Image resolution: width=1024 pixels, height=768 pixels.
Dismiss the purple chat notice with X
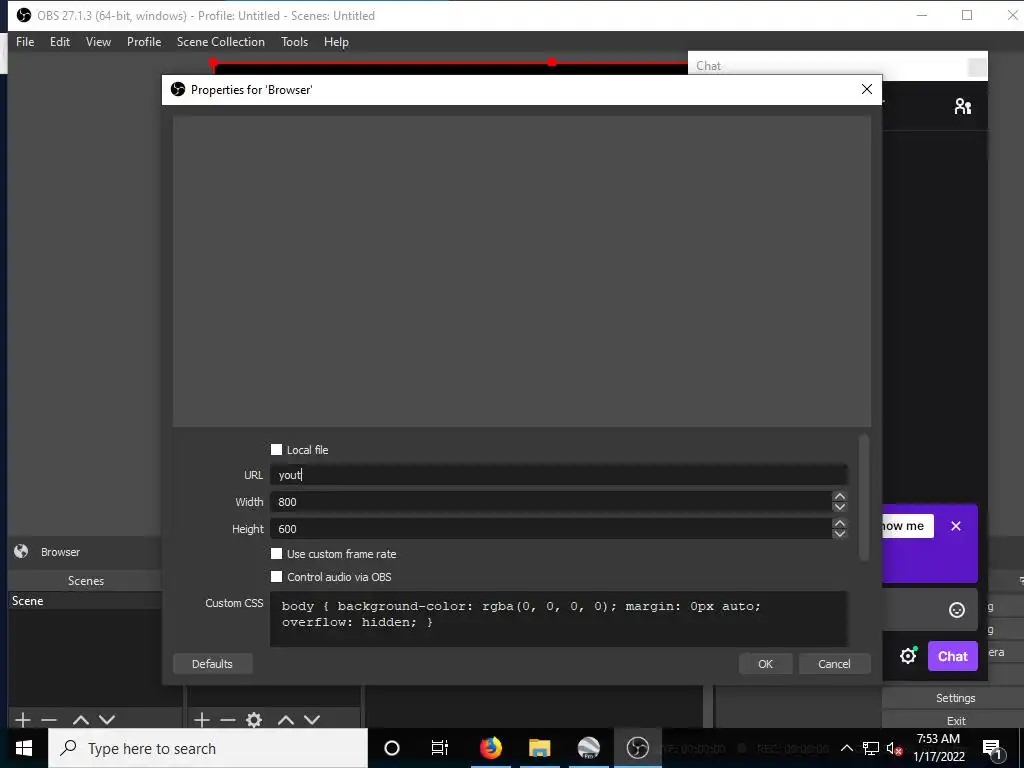coord(956,526)
